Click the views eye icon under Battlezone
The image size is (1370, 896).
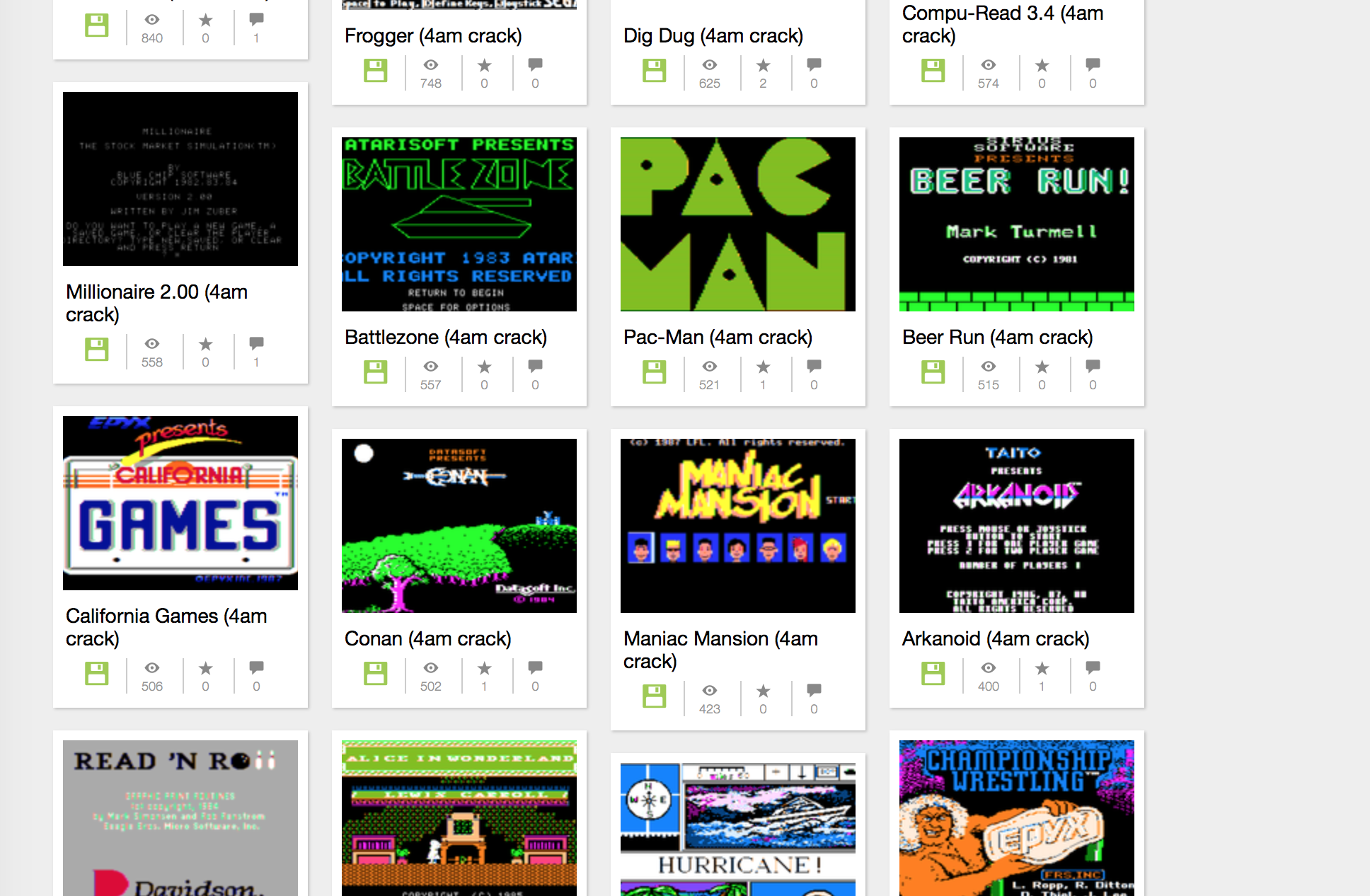pos(430,367)
